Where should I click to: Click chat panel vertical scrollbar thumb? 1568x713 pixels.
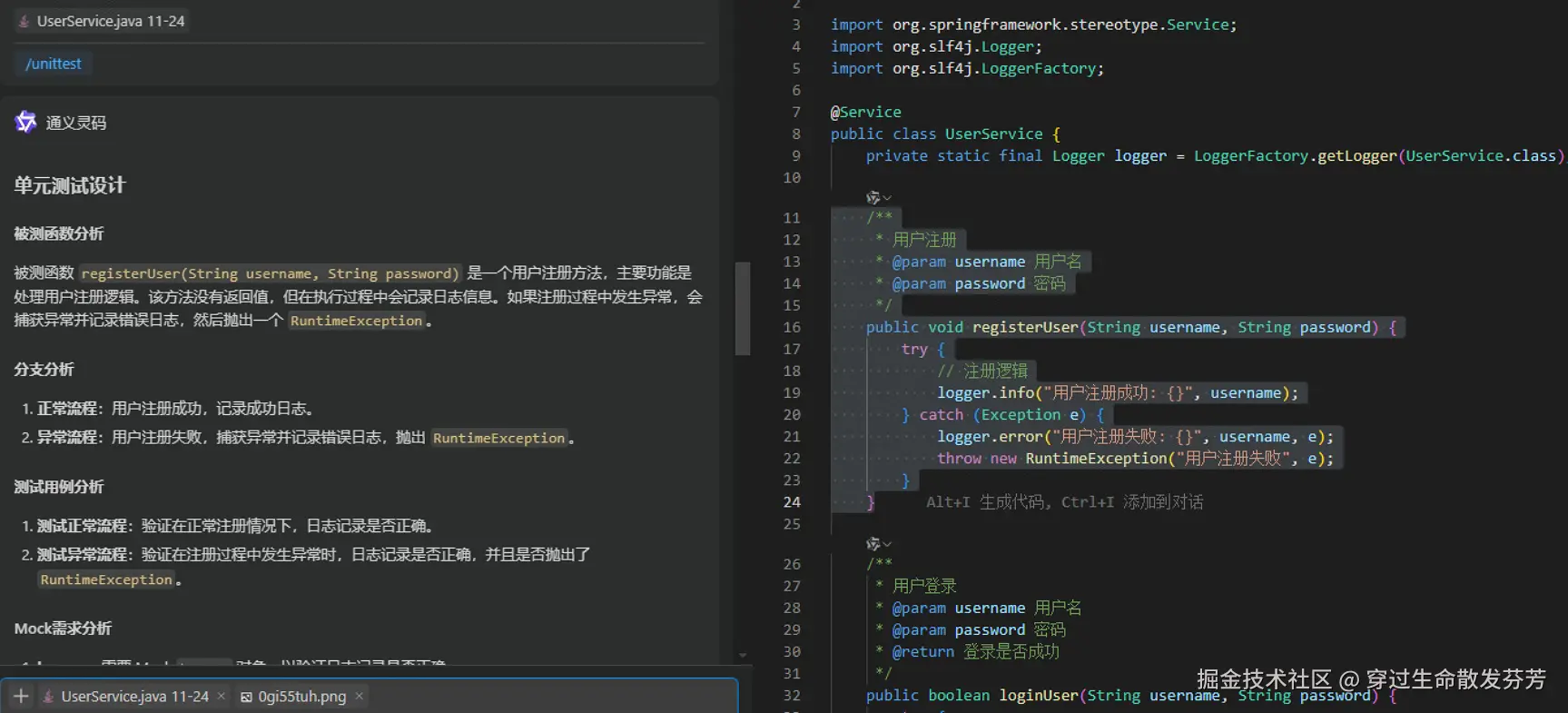[743, 308]
